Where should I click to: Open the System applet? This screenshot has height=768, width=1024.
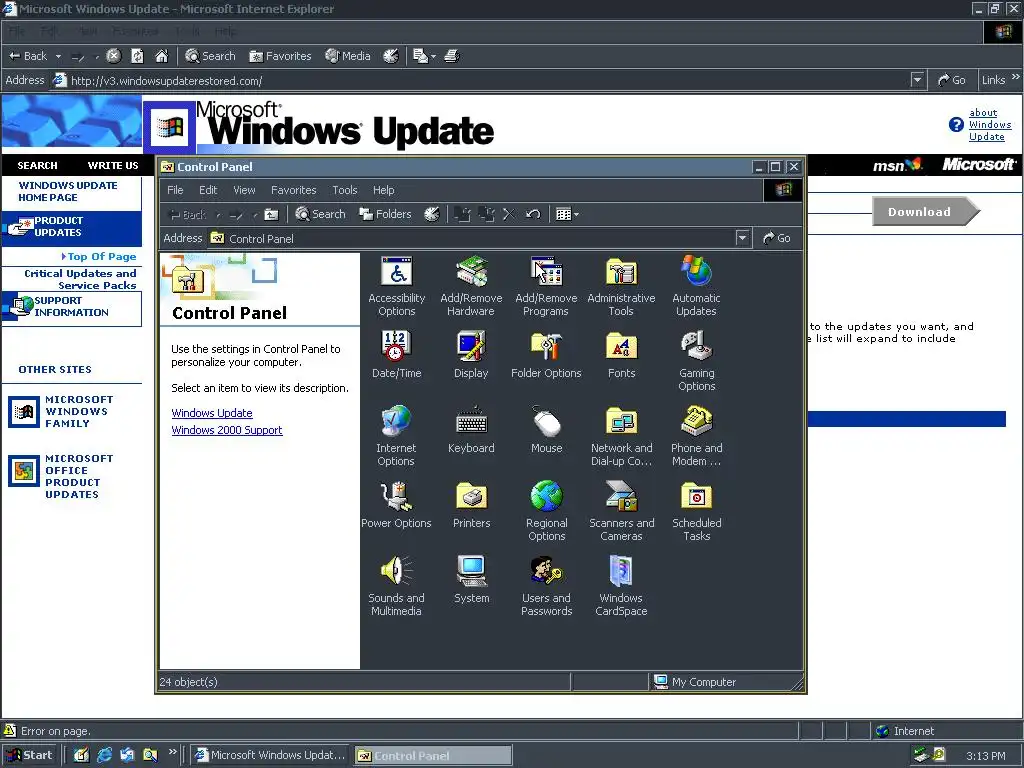coord(471,580)
